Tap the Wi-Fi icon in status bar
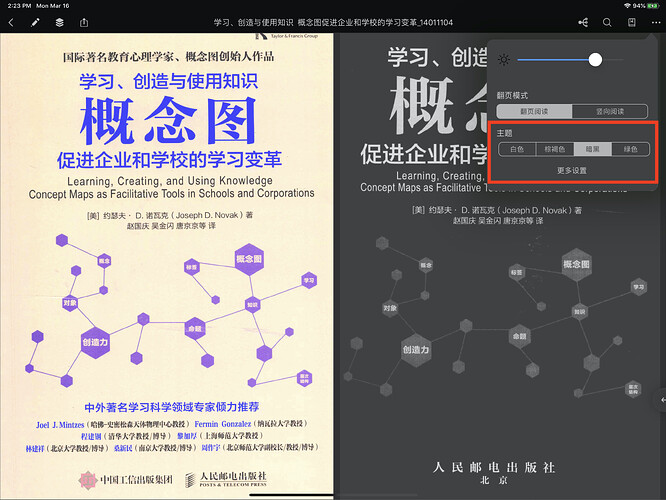This screenshot has width=666, height=500. coord(627,6)
